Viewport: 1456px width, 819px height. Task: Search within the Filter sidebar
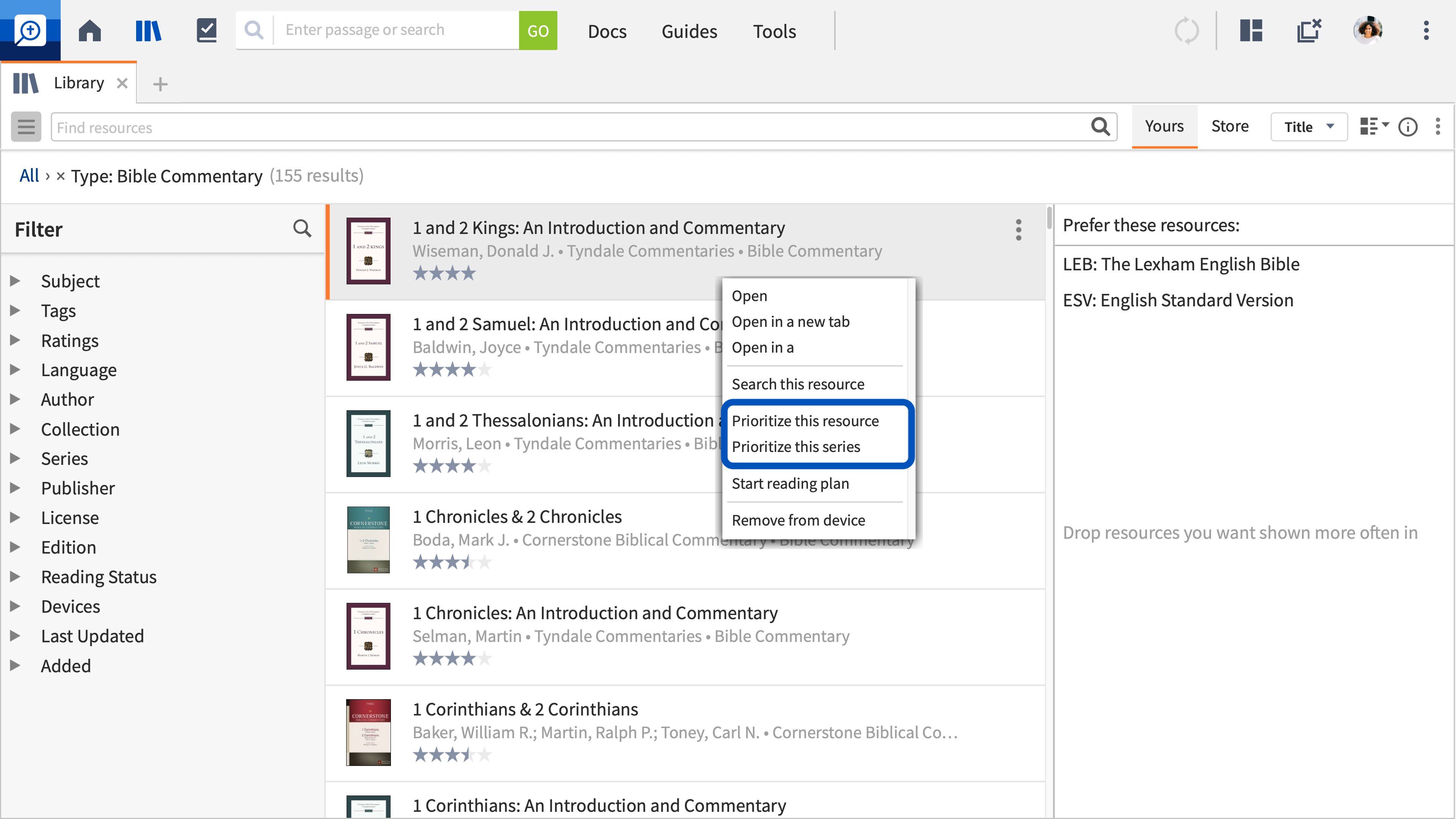303,228
